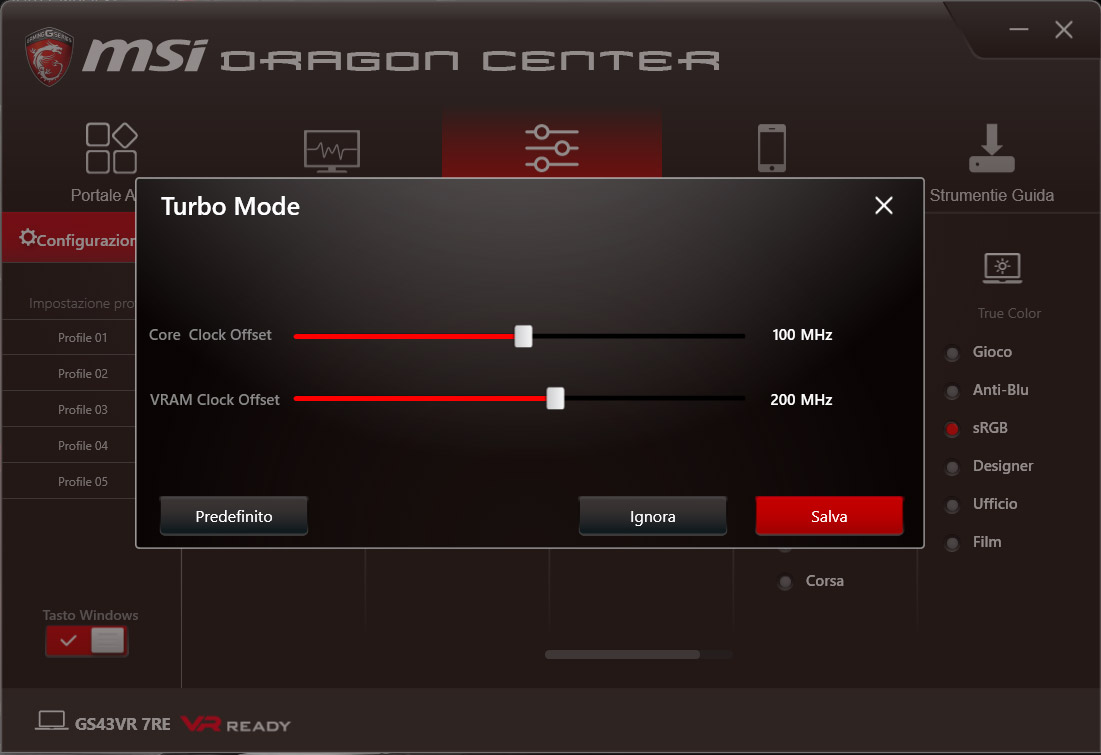Click the GS43VR 7RE laptop icon

51,721
